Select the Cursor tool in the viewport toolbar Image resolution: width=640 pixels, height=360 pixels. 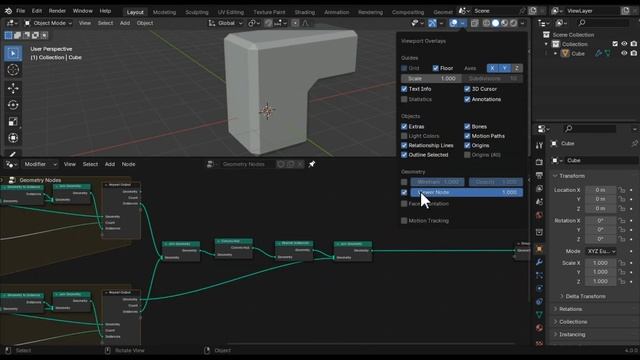[x=13, y=70]
